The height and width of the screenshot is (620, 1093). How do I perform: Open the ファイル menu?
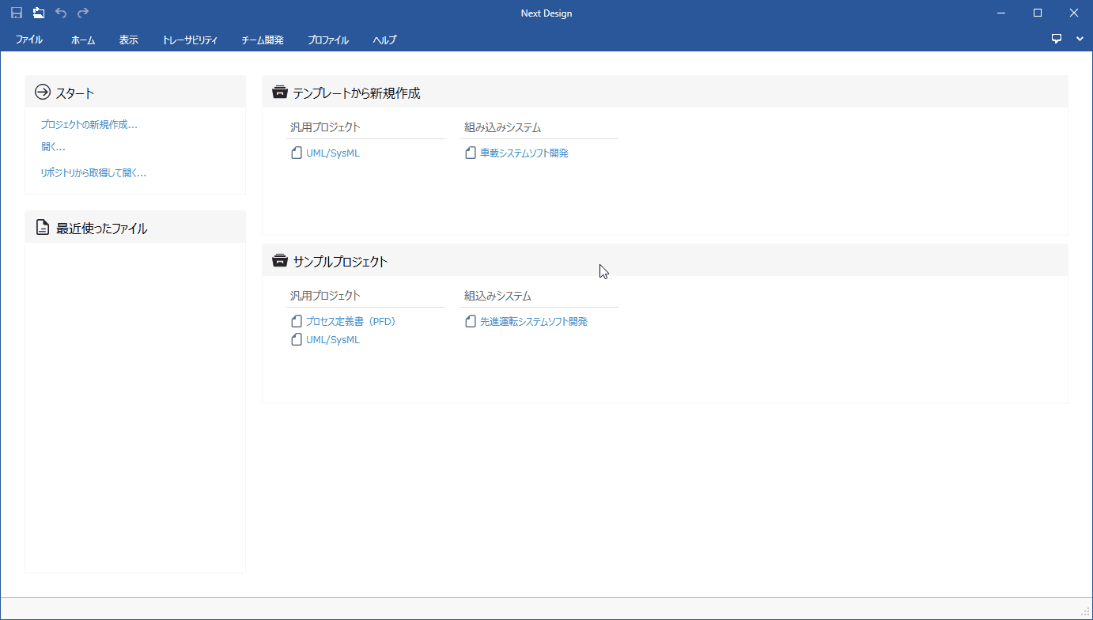29,40
